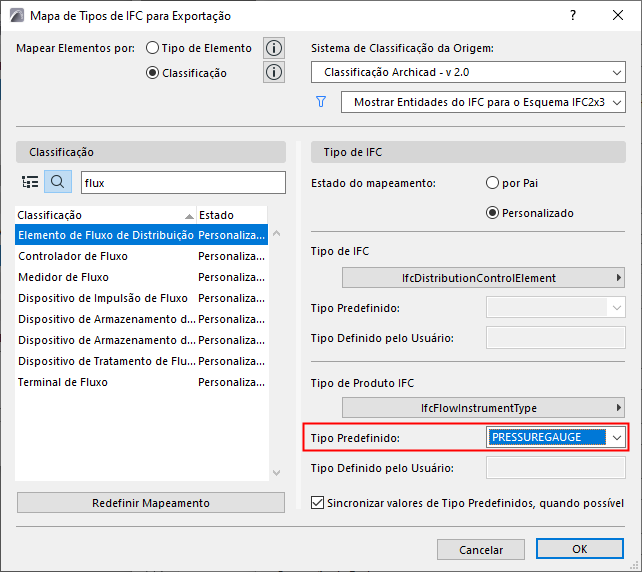This screenshot has width=642, height=572.
Task: Click the help question mark in title bar
Action: coord(573,16)
